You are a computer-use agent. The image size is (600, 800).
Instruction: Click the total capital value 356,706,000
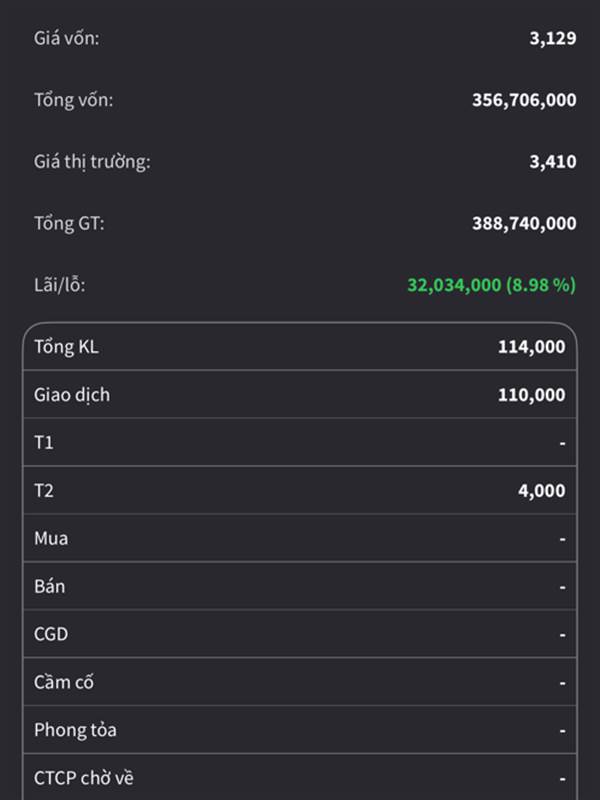[x=523, y=100]
